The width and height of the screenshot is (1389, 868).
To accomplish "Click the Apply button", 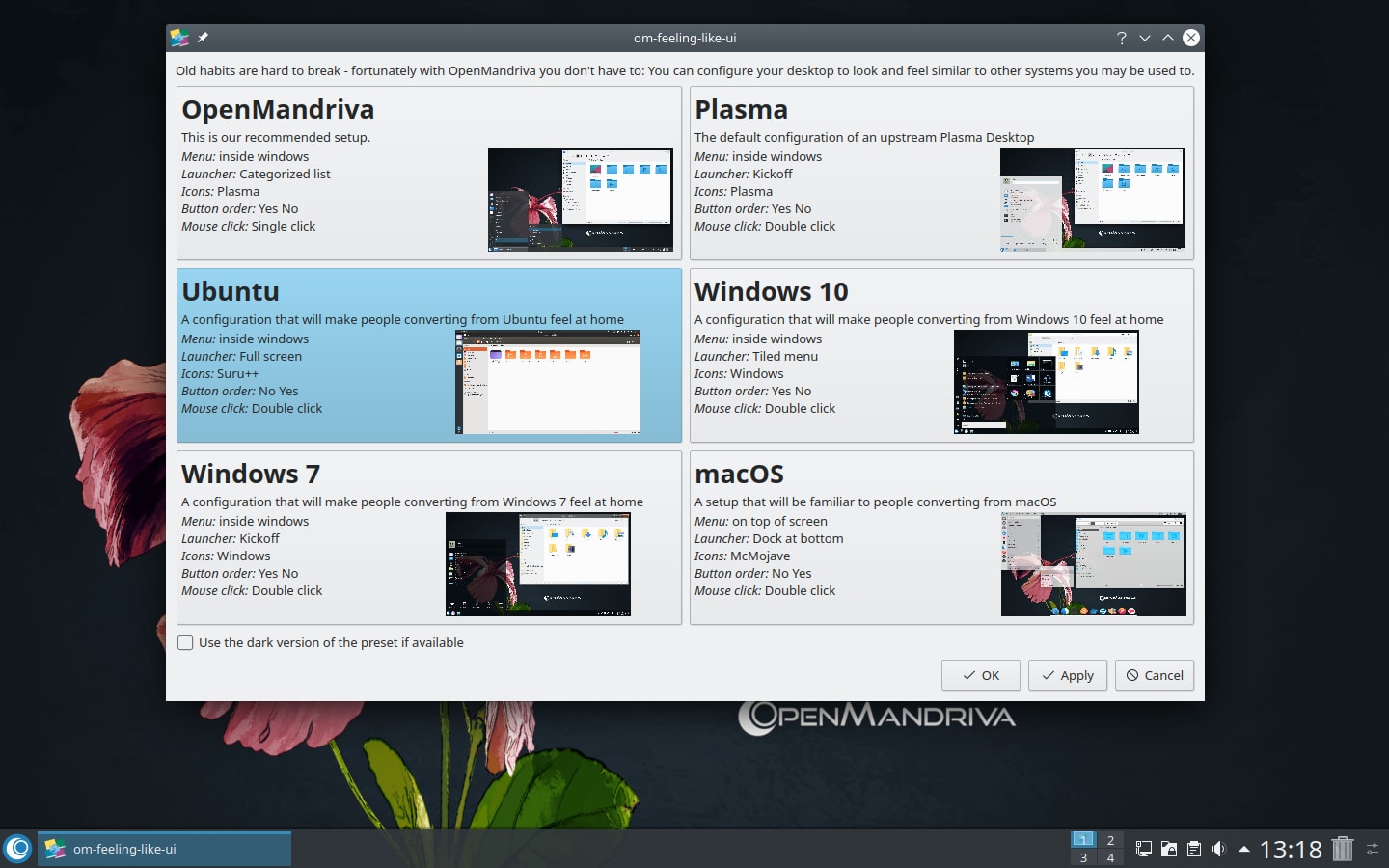I will tap(1067, 675).
